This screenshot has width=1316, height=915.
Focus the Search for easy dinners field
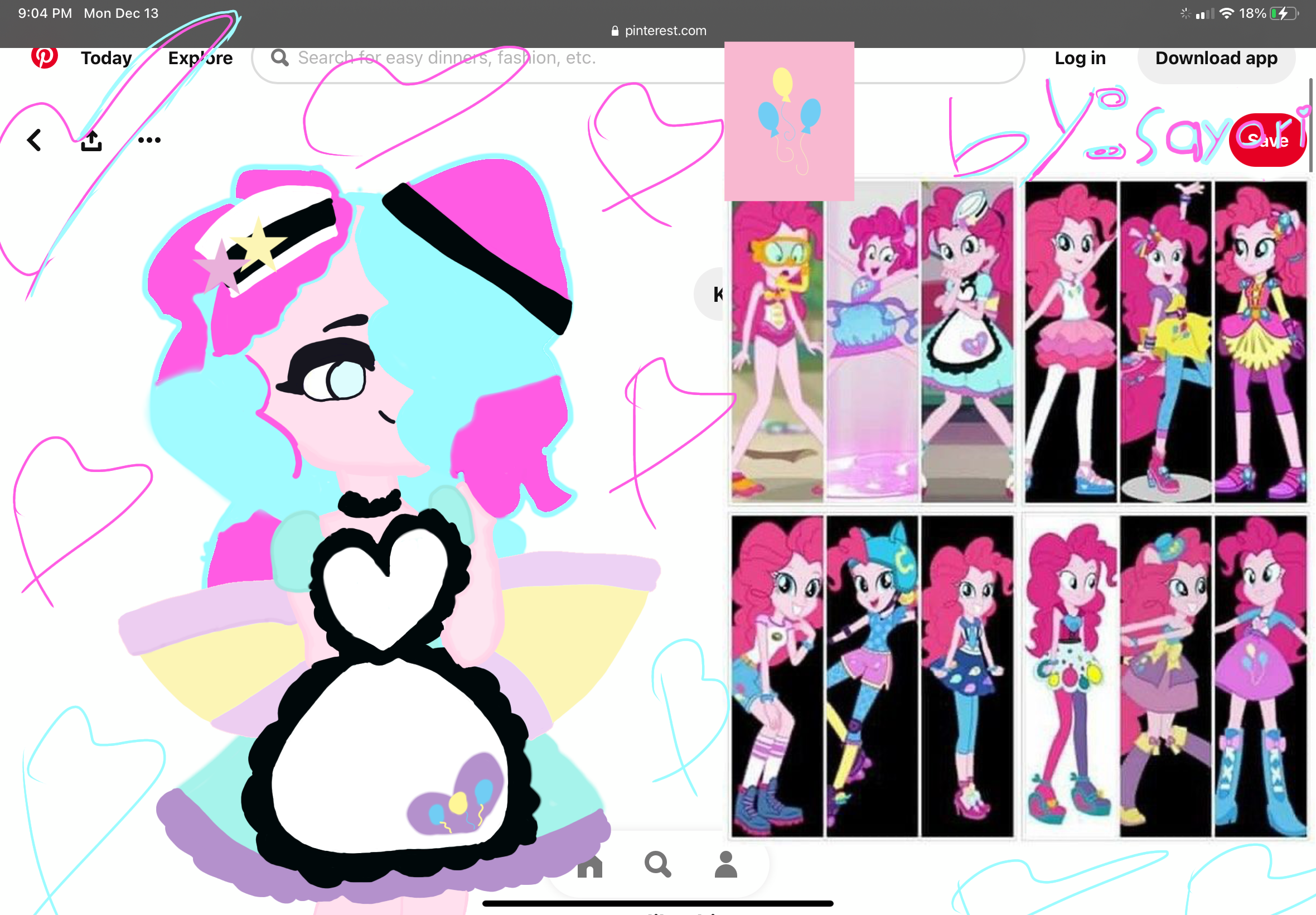point(447,58)
